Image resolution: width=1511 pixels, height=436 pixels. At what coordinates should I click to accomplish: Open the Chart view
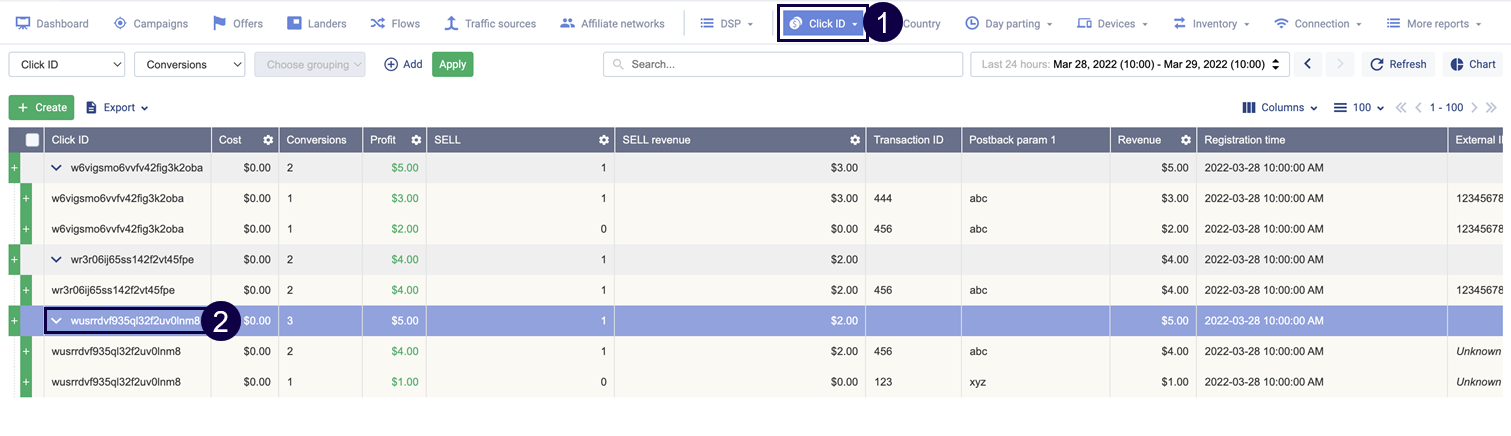coord(1472,64)
